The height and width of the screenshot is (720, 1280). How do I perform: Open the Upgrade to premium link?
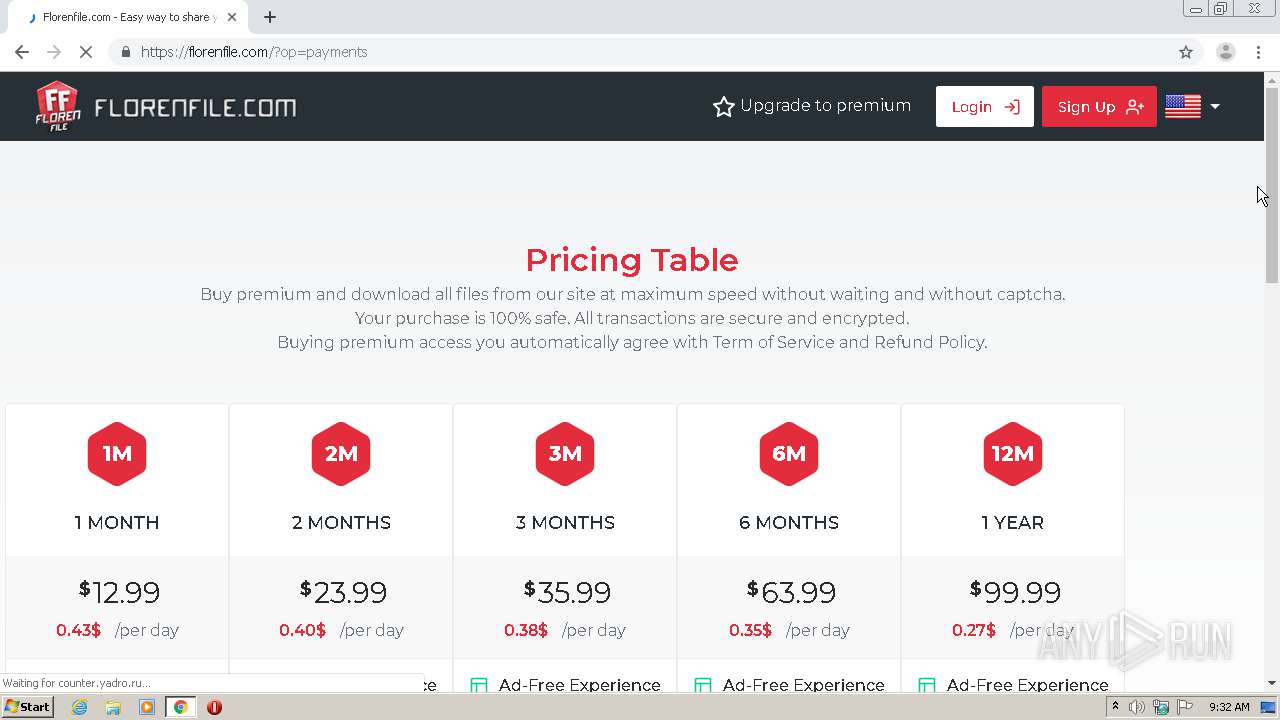(812, 106)
